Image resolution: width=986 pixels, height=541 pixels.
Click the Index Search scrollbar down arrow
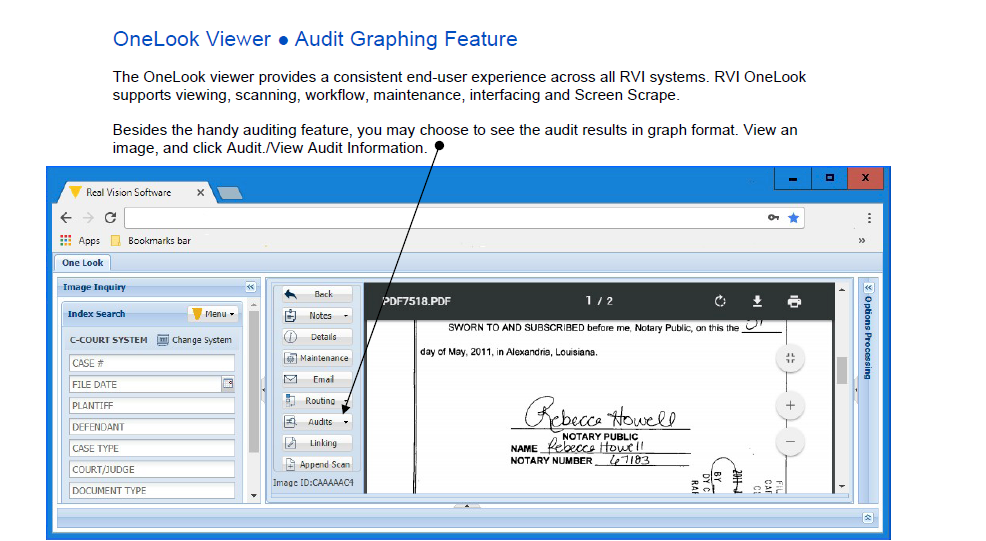pyautogui.click(x=253, y=496)
